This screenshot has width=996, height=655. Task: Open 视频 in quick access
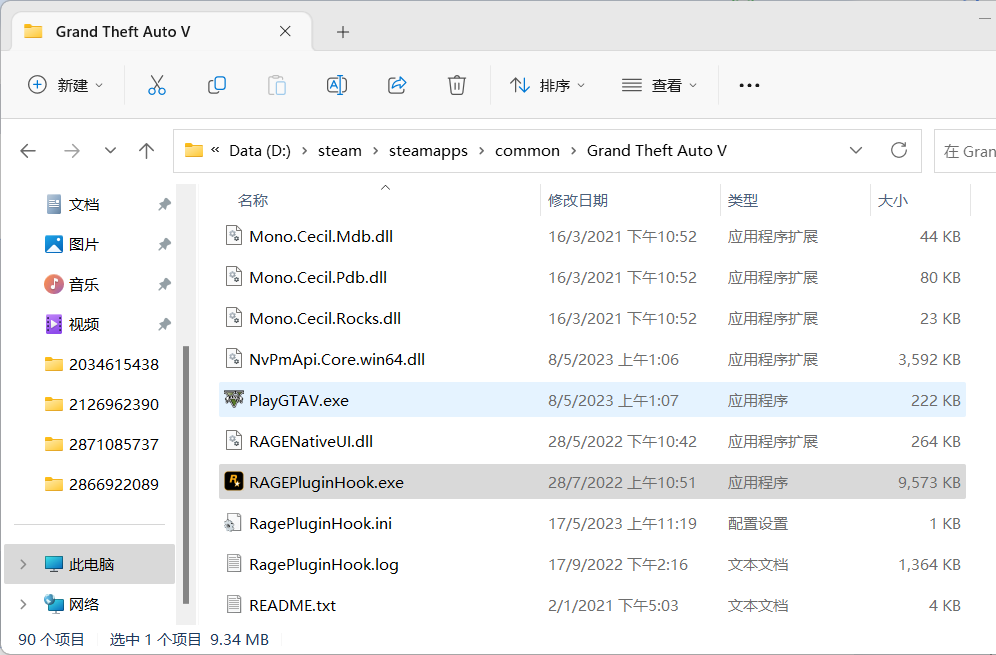coord(84,325)
